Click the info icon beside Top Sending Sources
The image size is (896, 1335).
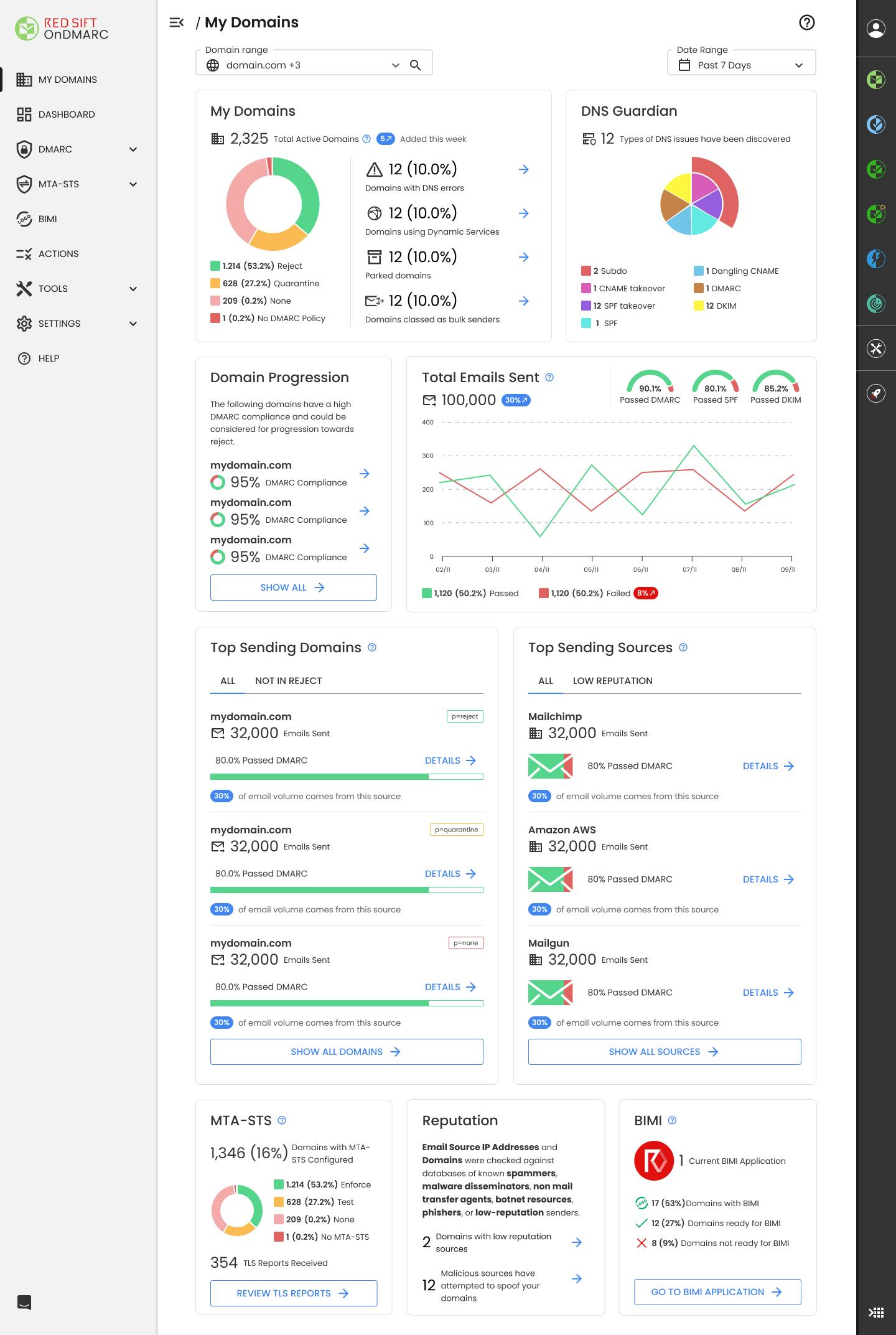(x=683, y=647)
